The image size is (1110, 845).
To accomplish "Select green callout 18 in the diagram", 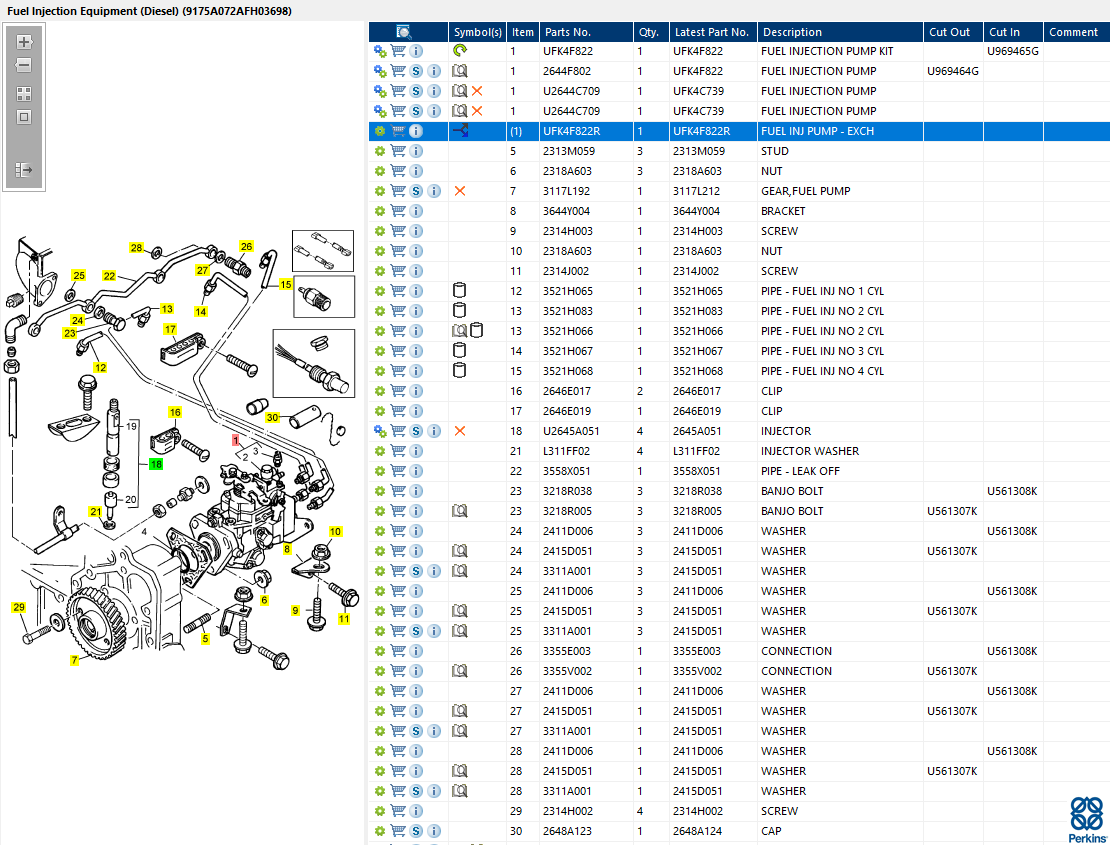I will (x=156, y=464).
